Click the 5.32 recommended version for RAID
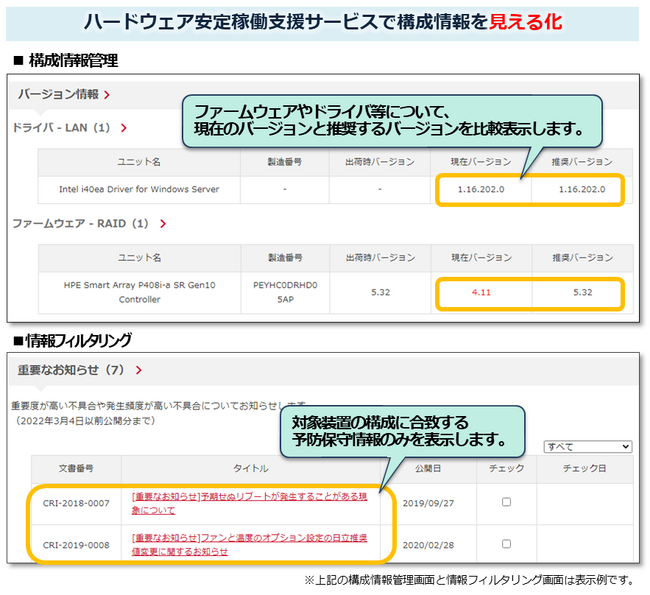650x595 pixels. [x=583, y=293]
